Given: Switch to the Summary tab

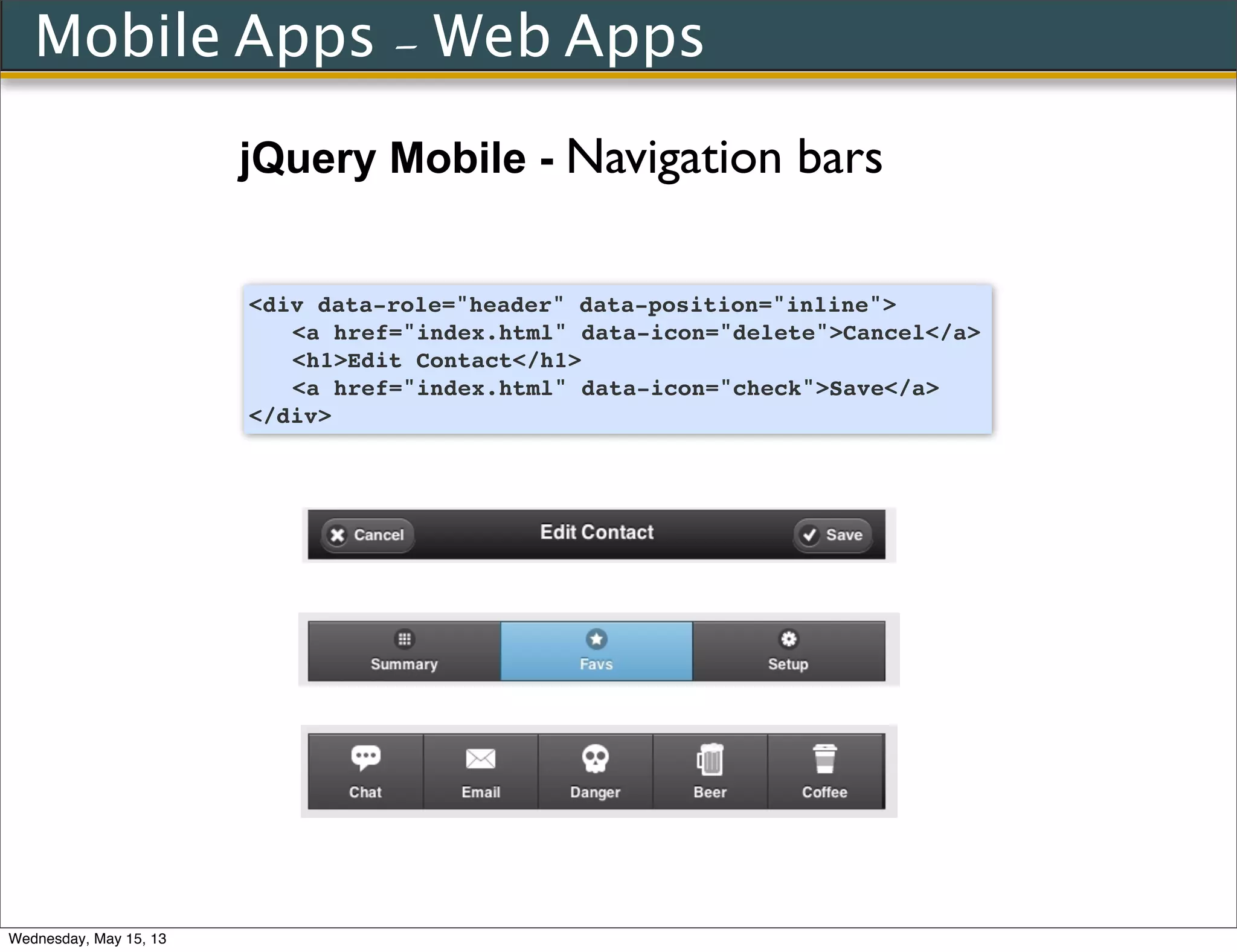Looking at the screenshot, I should click(x=404, y=652).
